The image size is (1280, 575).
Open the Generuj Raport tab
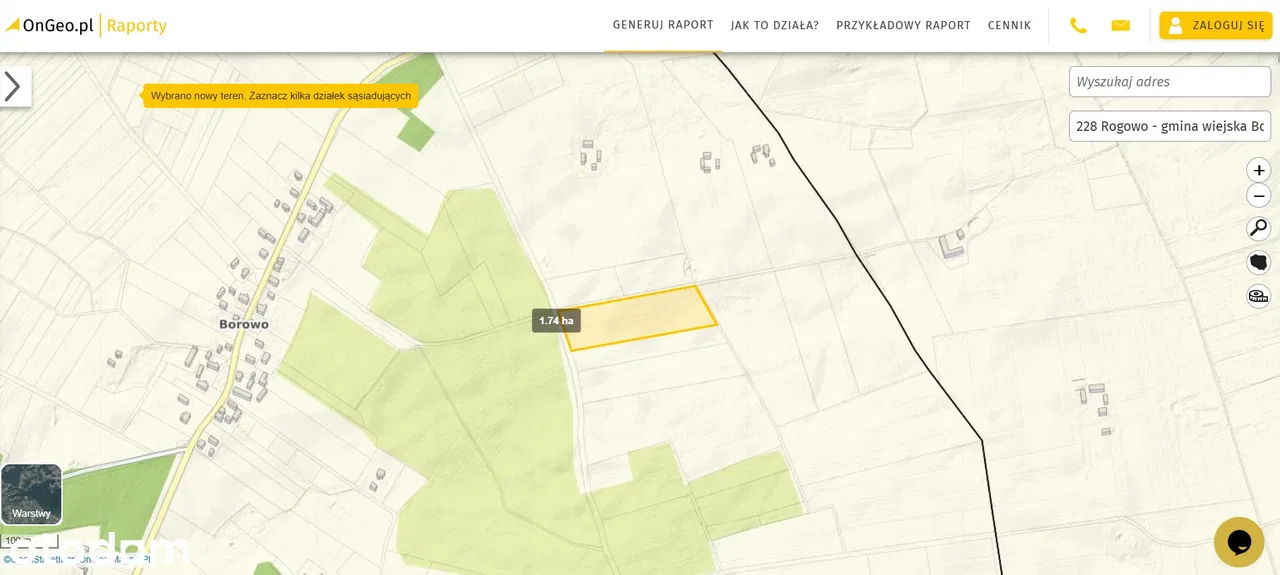tap(663, 25)
